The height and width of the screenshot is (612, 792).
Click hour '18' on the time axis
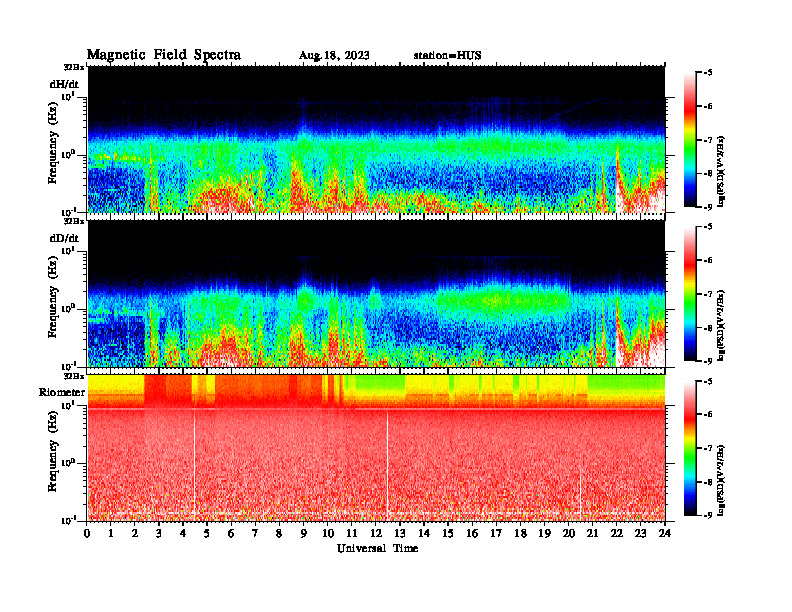[x=520, y=533]
